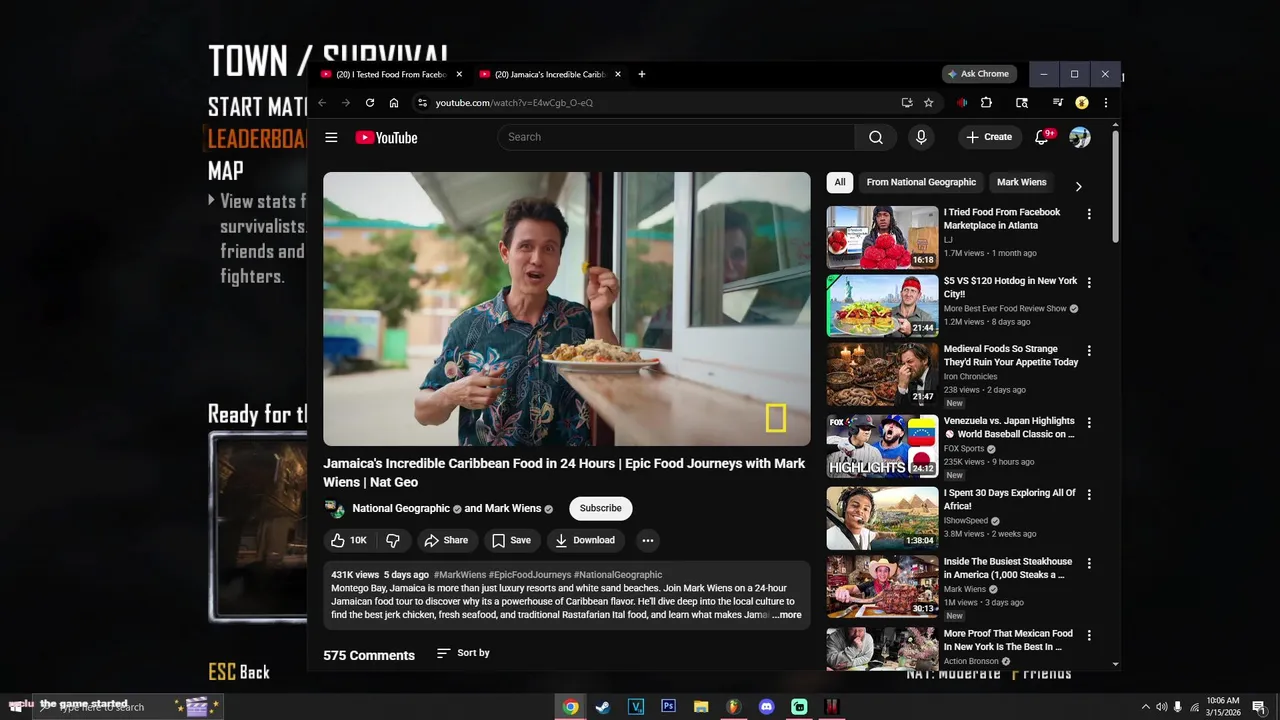Screen dimensions: 1280x720
Task: Open Windows notification center icon
Action: [x=1258, y=706]
